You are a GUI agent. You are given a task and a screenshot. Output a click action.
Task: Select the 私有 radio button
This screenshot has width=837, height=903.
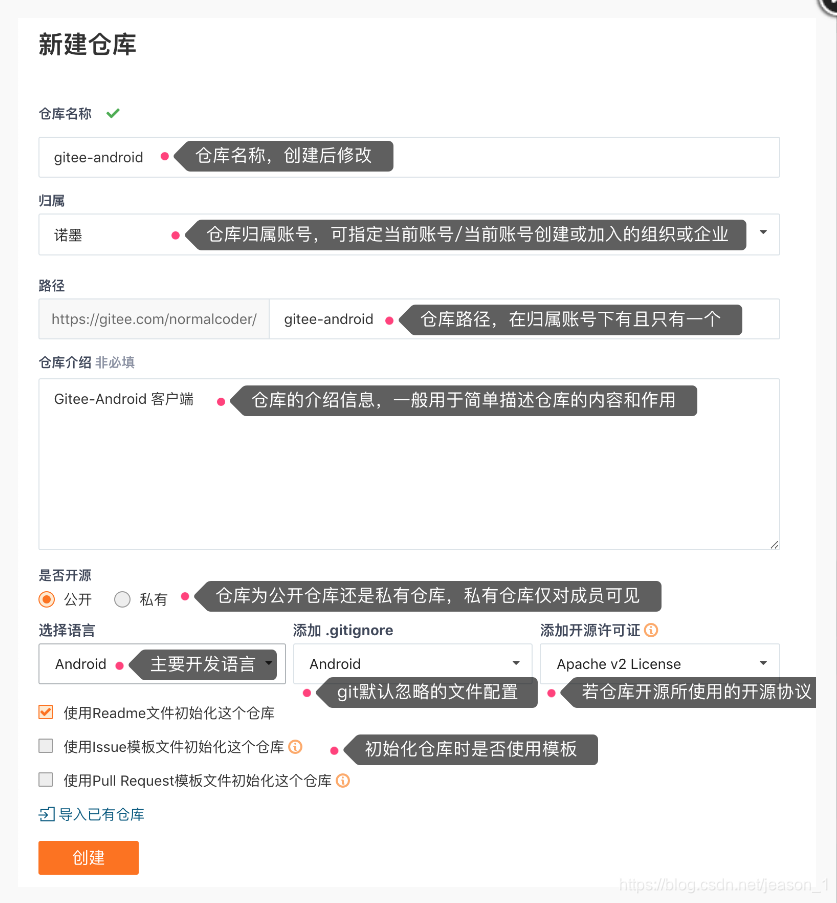click(x=122, y=600)
